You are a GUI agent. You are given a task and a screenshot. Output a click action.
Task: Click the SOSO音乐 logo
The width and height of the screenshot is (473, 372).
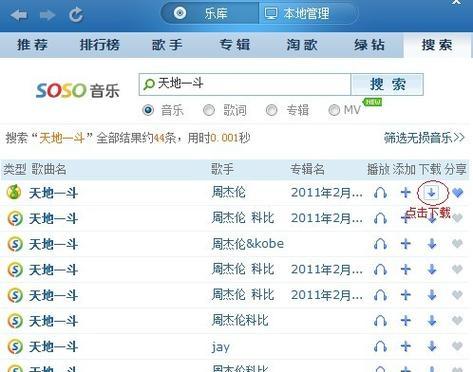78,90
